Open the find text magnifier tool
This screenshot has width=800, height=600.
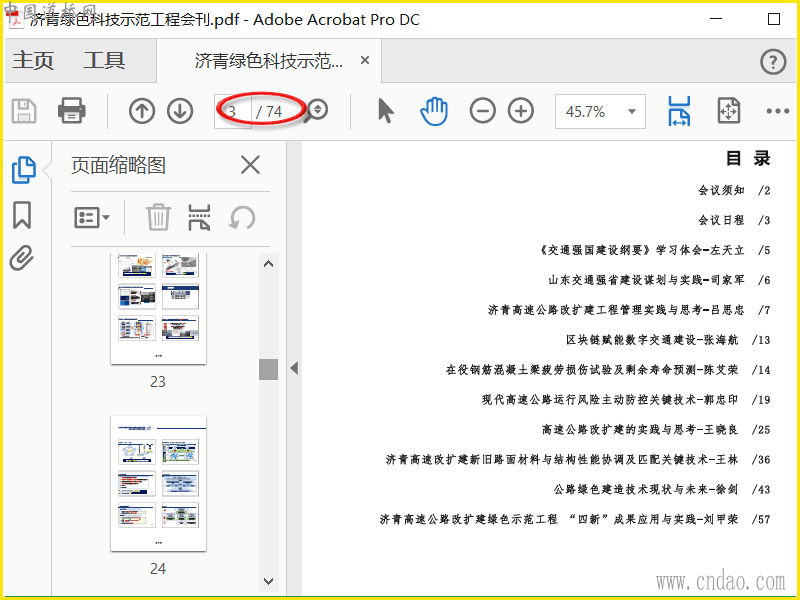coord(316,111)
